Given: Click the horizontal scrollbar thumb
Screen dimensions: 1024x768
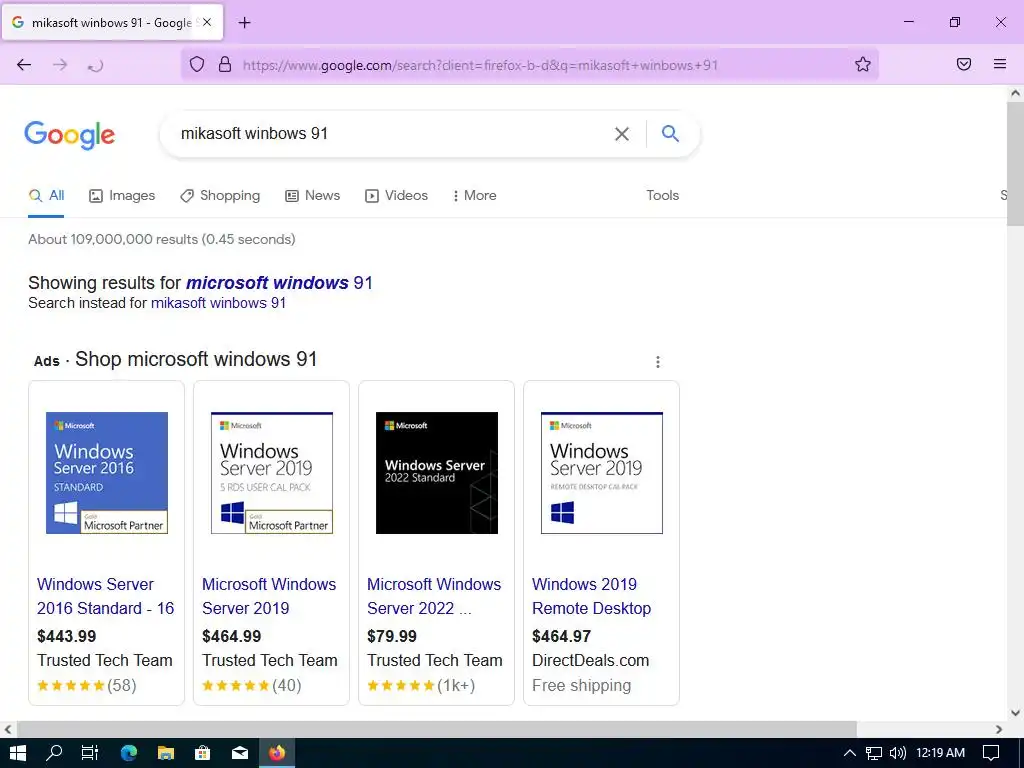Looking at the screenshot, I should (437, 729).
